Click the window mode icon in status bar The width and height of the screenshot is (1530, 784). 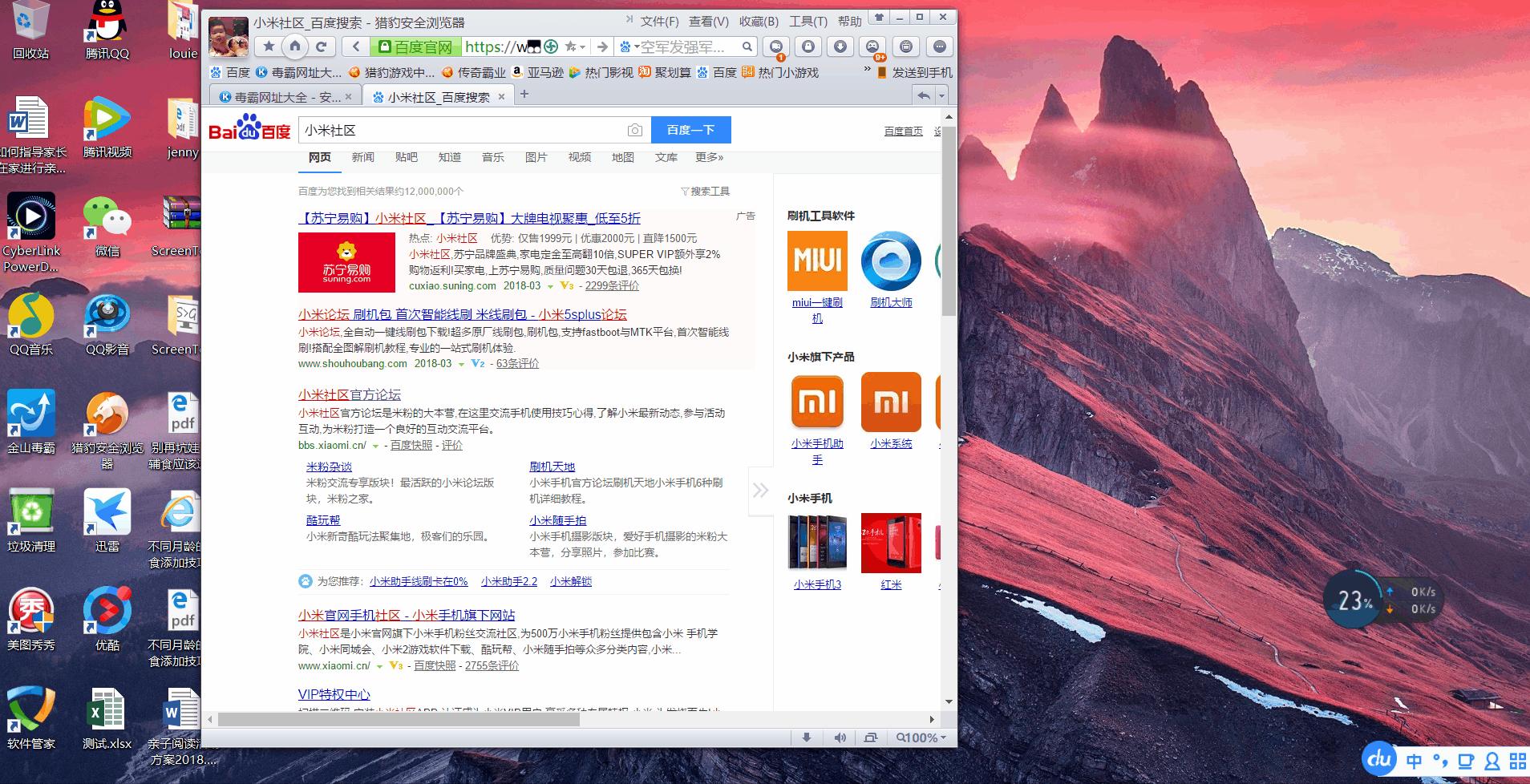[x=871, y=738]
